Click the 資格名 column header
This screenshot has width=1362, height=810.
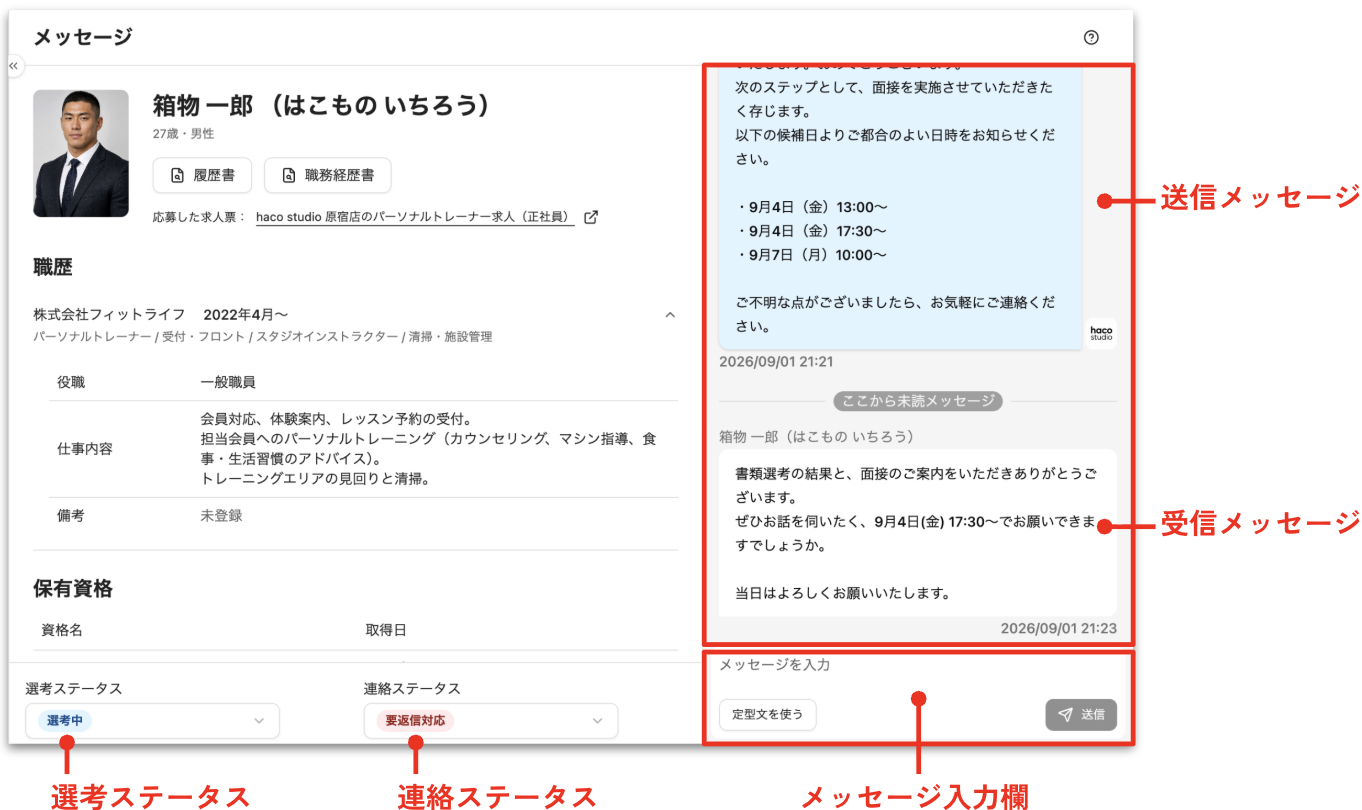pyautogui.click(x=62, y=630)
